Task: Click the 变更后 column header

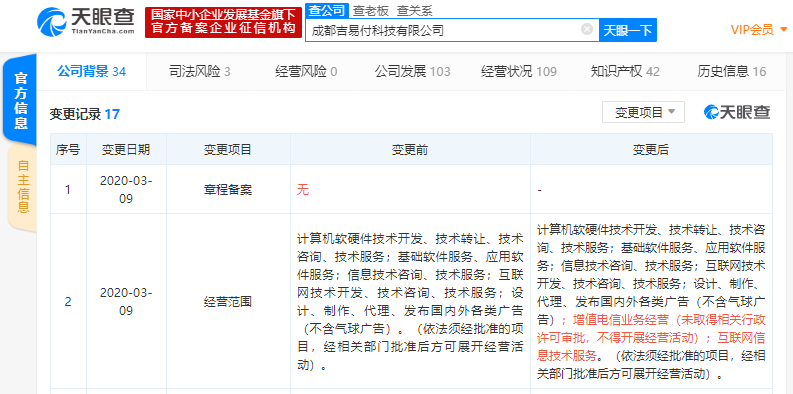Action: pyautogui.click(x=651, y=149)
